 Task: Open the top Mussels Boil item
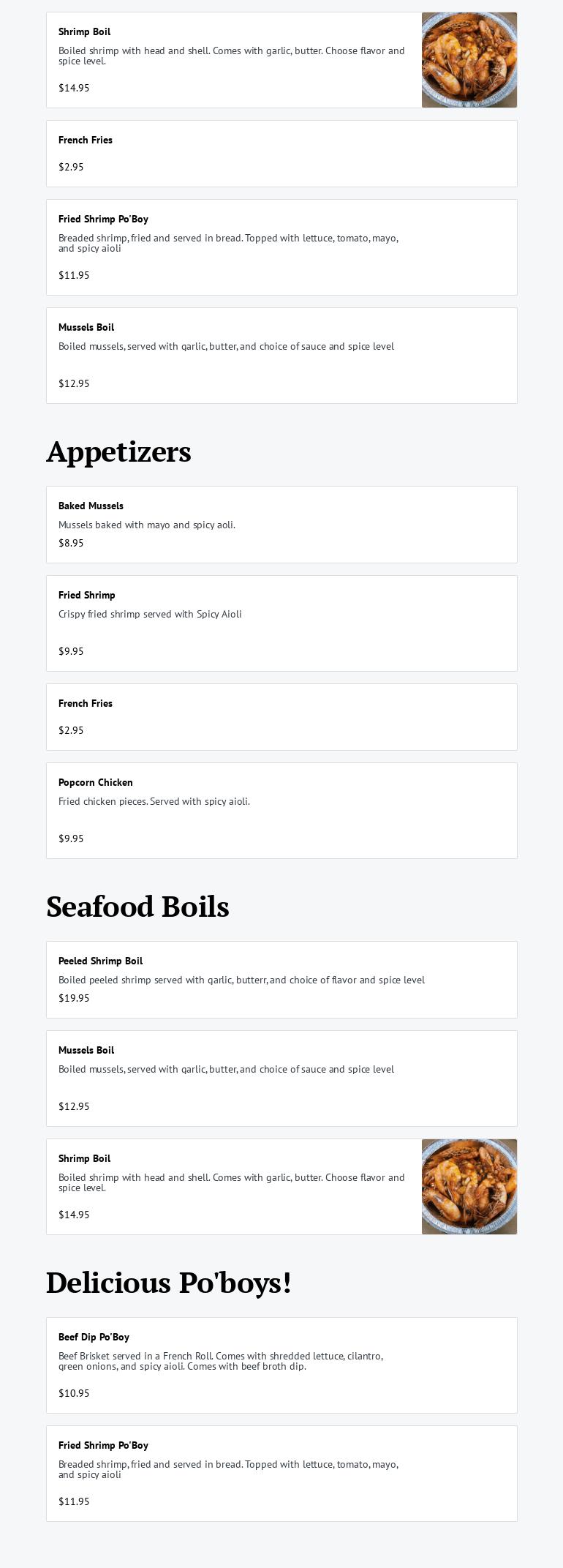click(281, 356)
